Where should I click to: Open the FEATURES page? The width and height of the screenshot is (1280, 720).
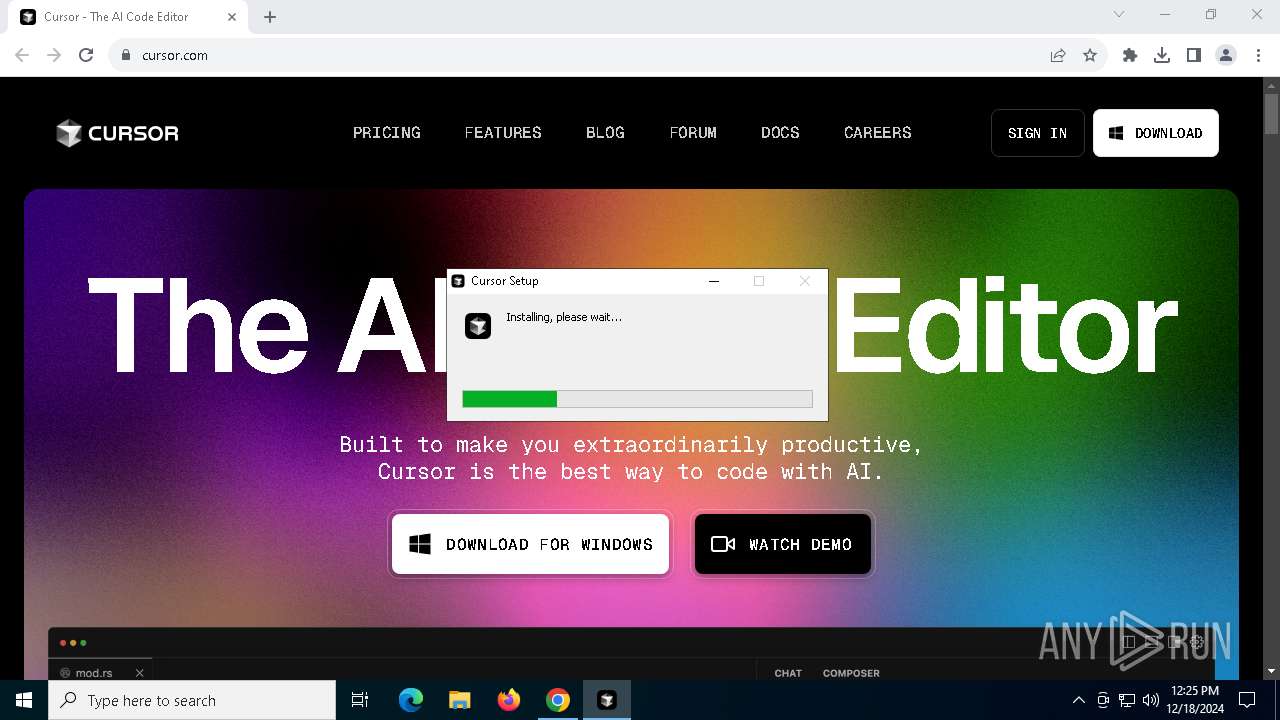point(503,133)
